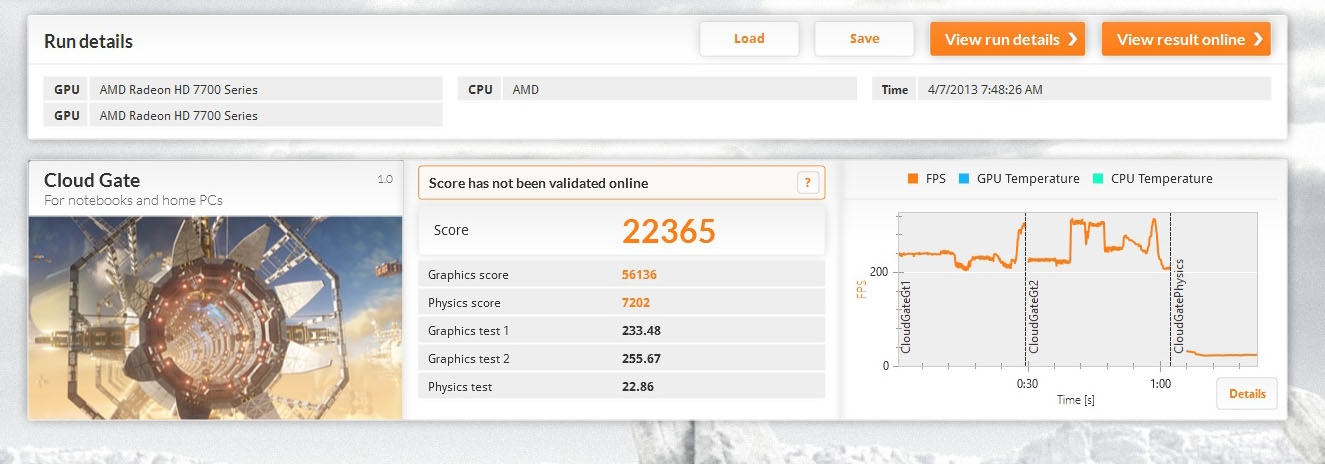The image size is (1325, 464).
Task: Open View run details
Action: pyautogui.click(x=1007, y=39)
